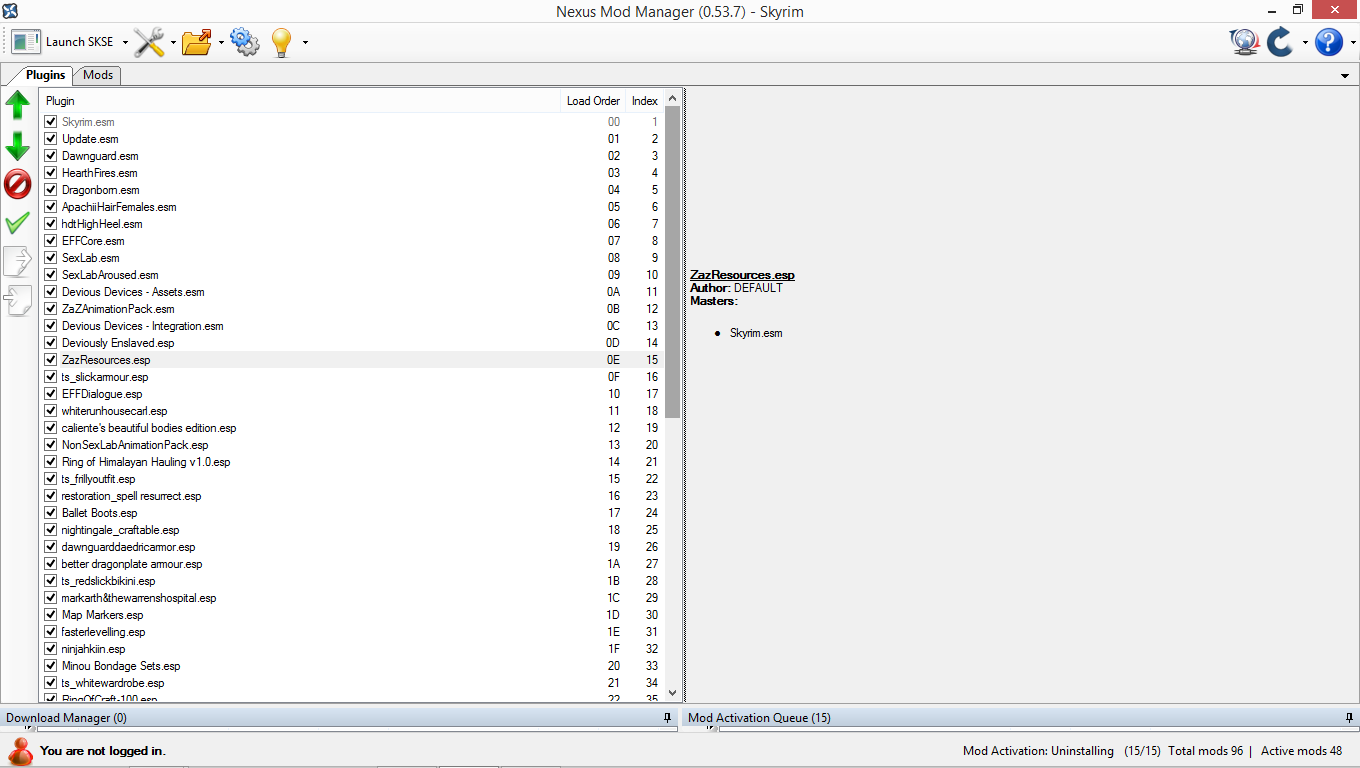1360x768 pixels.
Task: Select the NonSexLabAnimationPack.esp row
Action: click(352, 445)
